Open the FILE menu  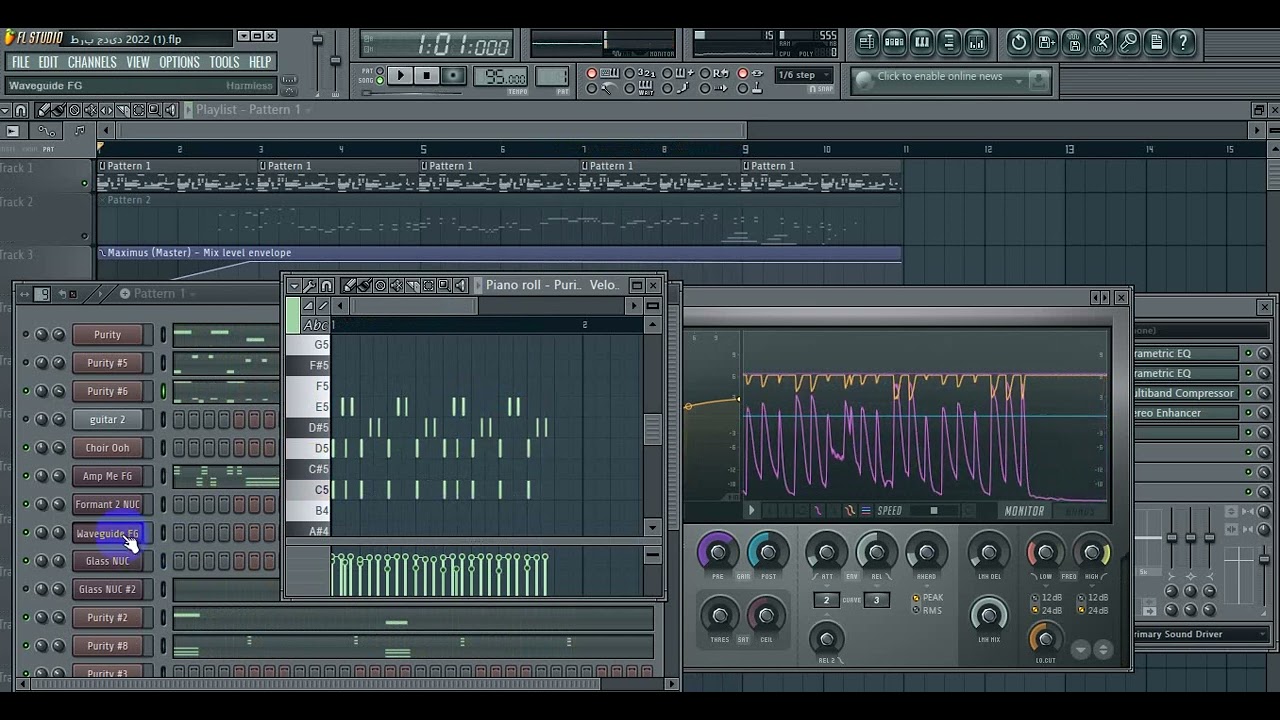pyautogui.click(x=20, y=62)
